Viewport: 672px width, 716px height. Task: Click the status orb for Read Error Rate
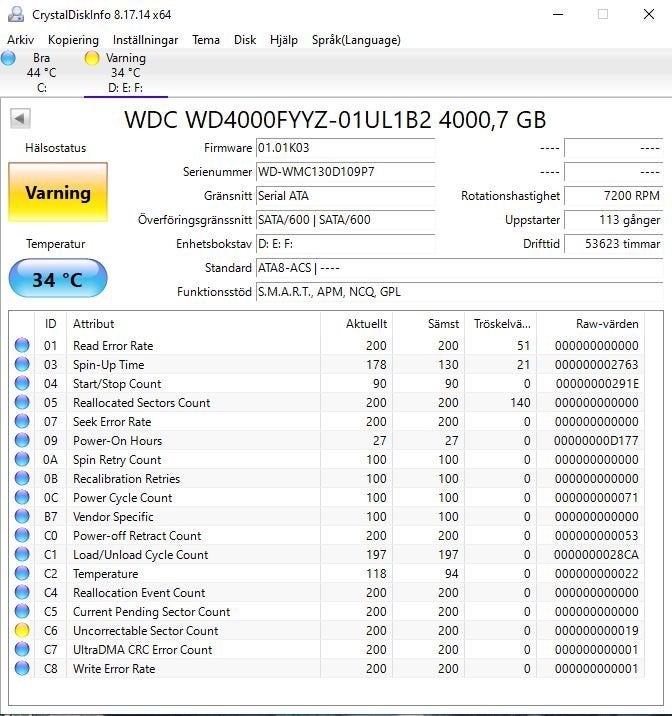pyautogui.click(x=22, y=345)
